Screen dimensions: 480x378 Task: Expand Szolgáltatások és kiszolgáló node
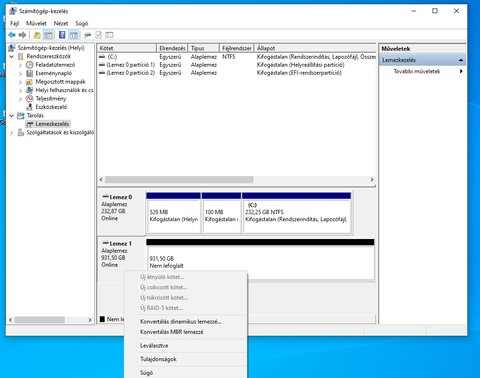pyautogui.click(x=12, y=133)
